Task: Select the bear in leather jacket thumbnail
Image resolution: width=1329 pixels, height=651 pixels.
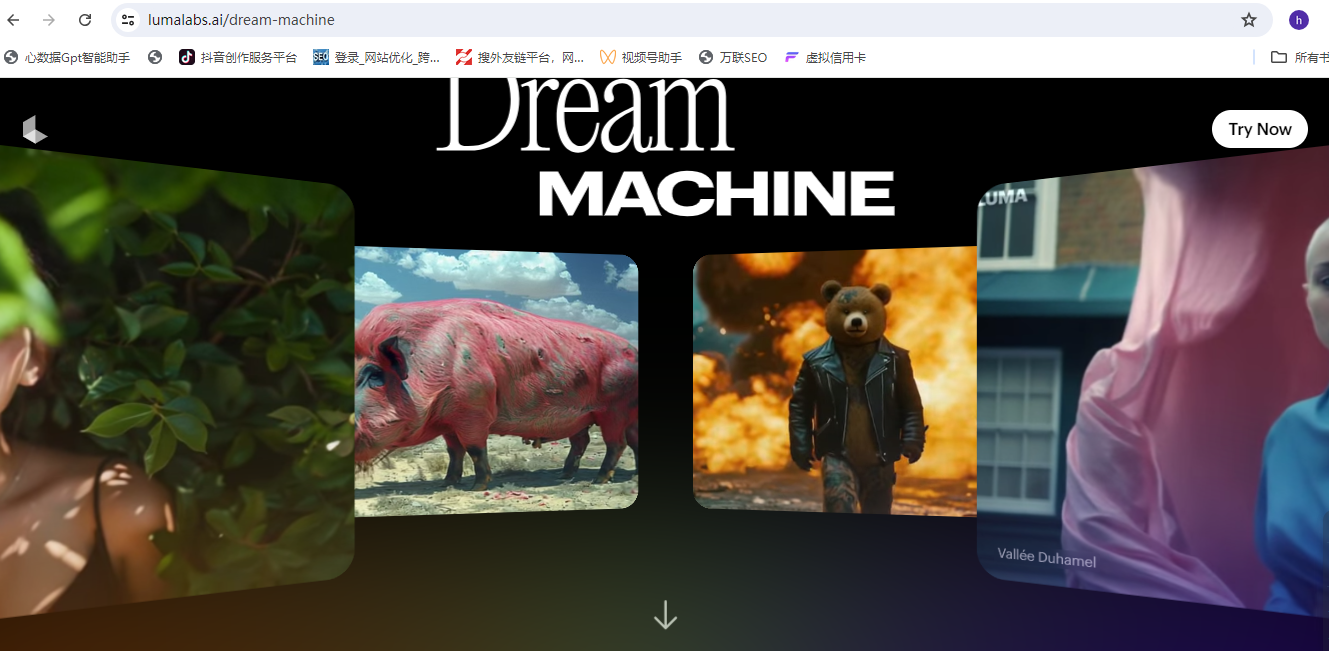Action: (835, 381)
